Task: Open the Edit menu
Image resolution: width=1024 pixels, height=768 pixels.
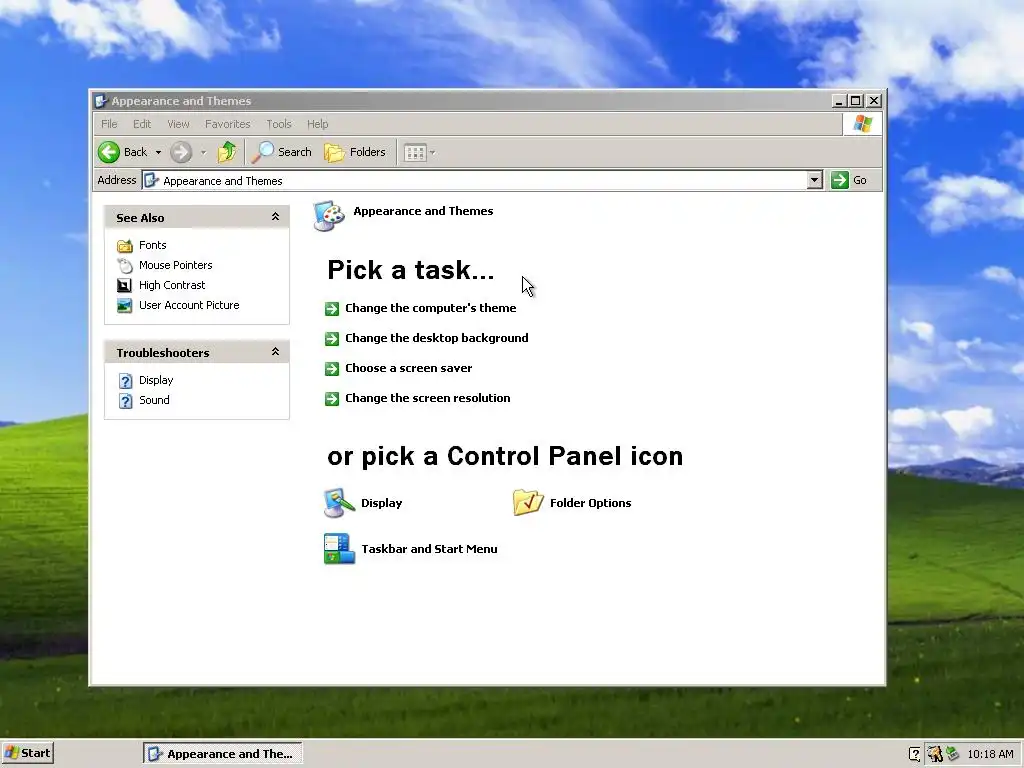Action: (x=142, y=124)
